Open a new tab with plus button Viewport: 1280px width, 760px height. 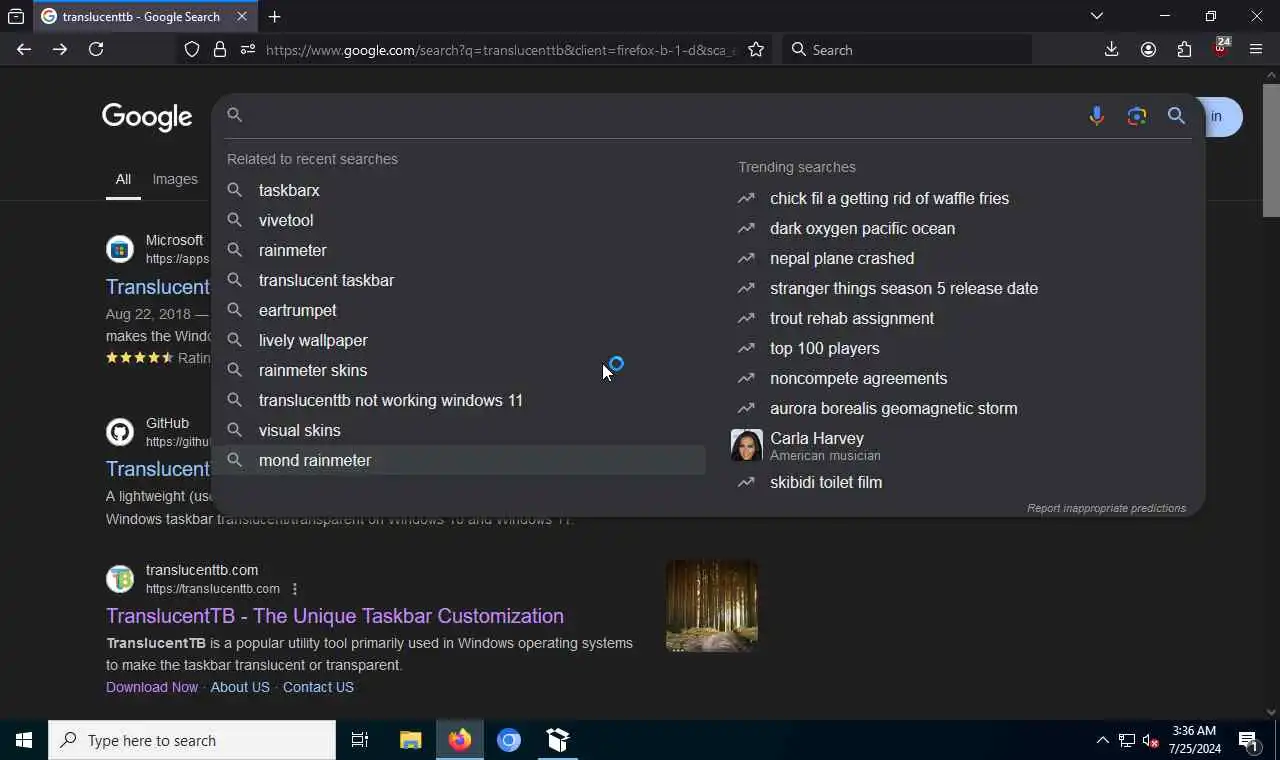(274, 16)
